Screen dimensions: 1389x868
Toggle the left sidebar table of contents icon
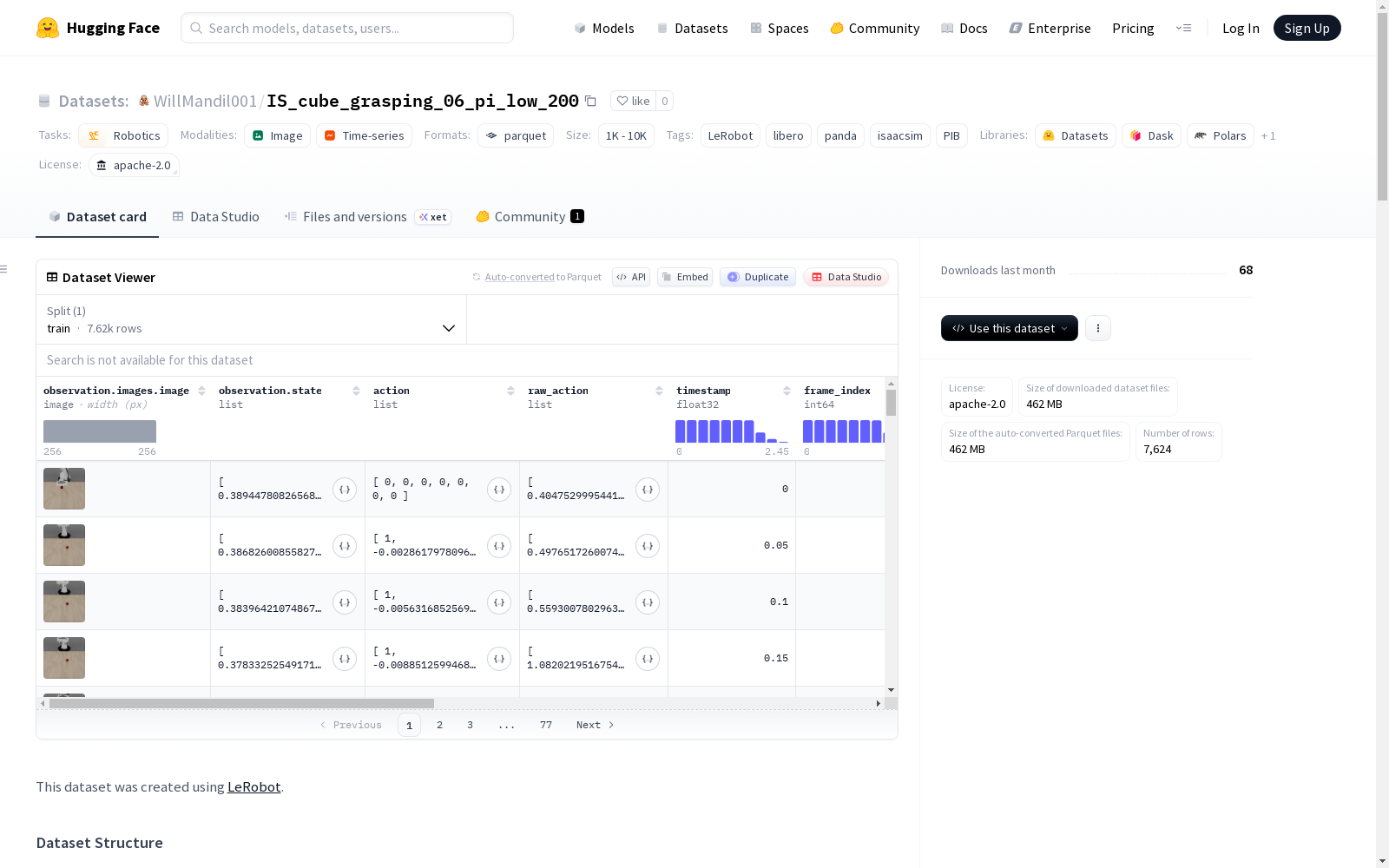coord(3,269)
